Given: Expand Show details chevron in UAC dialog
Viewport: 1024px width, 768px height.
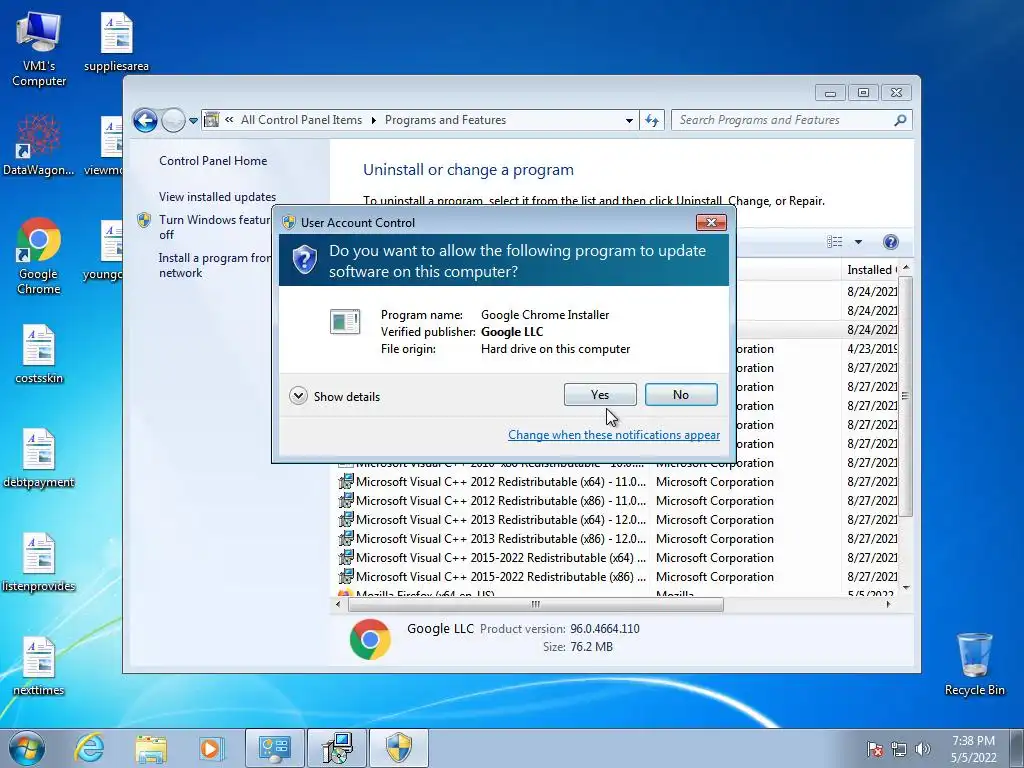Looking at the screenshot, I should (x=298, y=396).
